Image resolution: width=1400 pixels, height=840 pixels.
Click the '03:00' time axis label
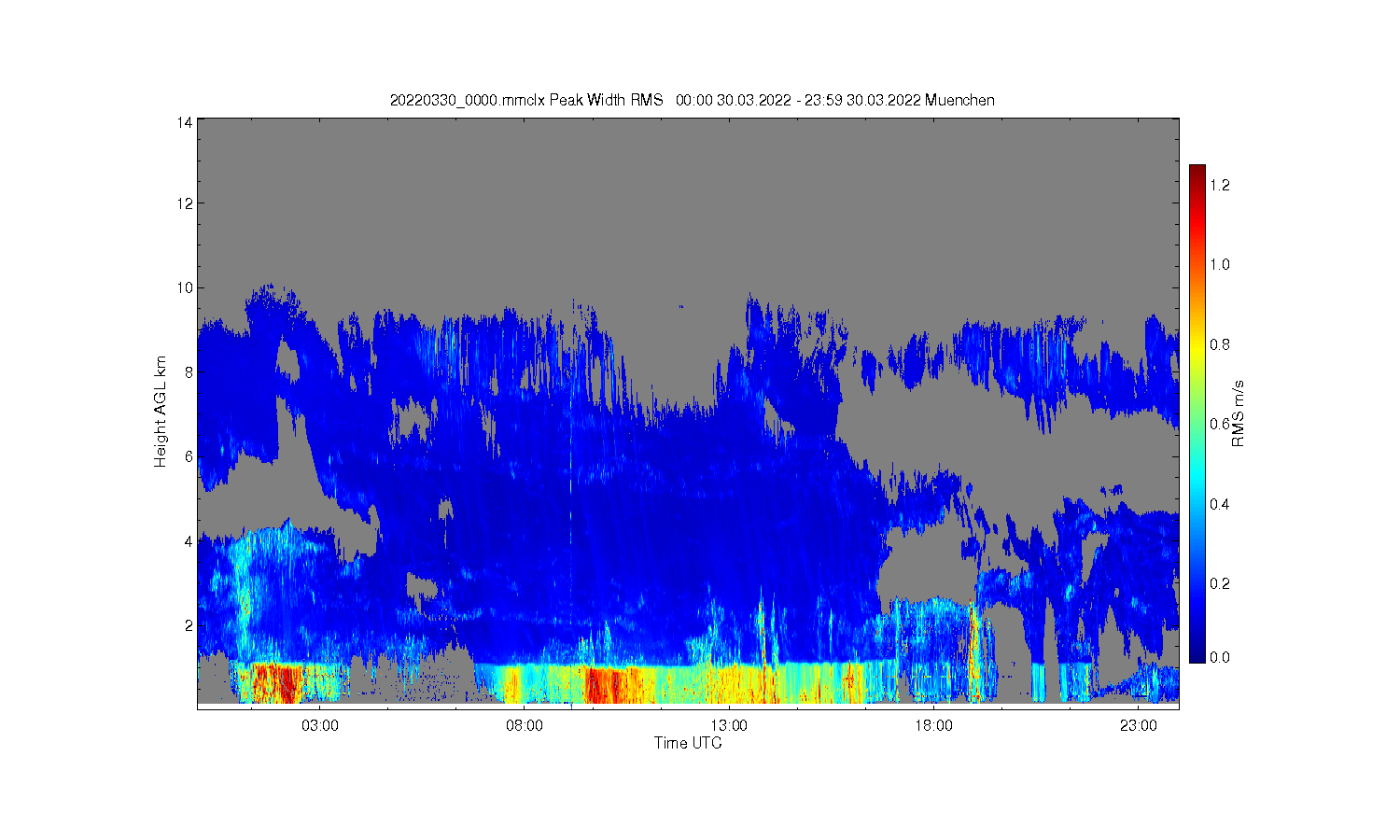click(x=320, y=726)
